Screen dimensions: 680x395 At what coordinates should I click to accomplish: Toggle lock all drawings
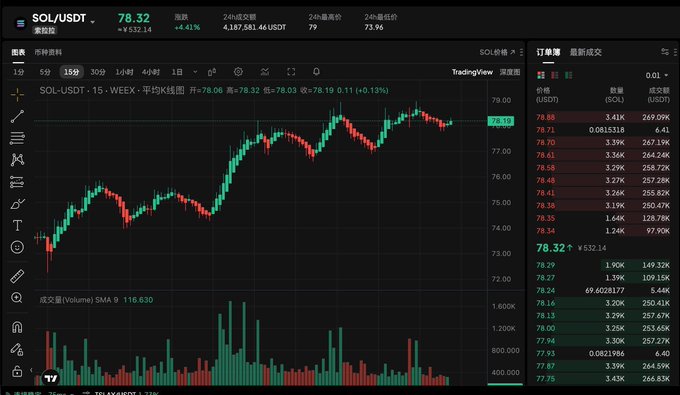click(17, 371)
